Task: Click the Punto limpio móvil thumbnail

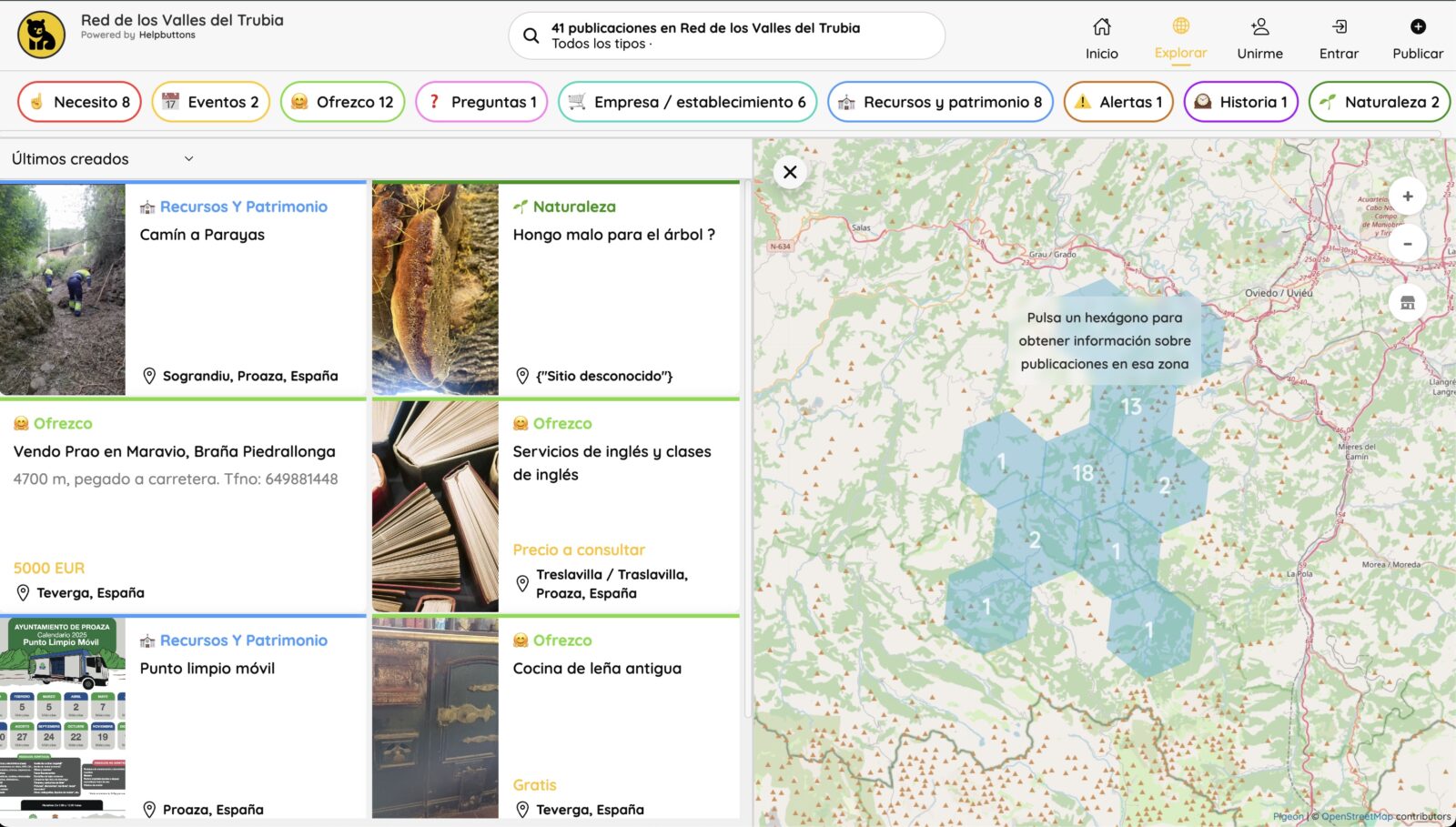Action: (63, 718)
